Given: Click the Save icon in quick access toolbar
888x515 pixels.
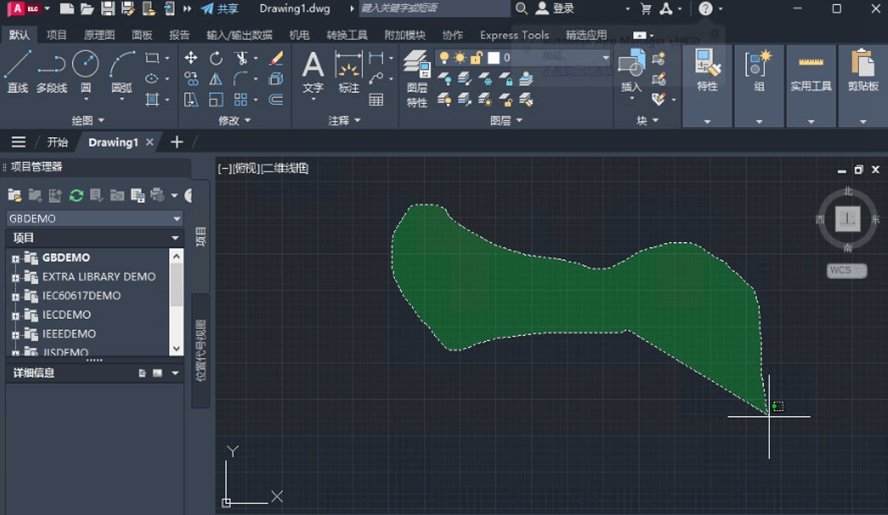Looking at the screenshot, I should pyautogui.click(x=108, y=8).
